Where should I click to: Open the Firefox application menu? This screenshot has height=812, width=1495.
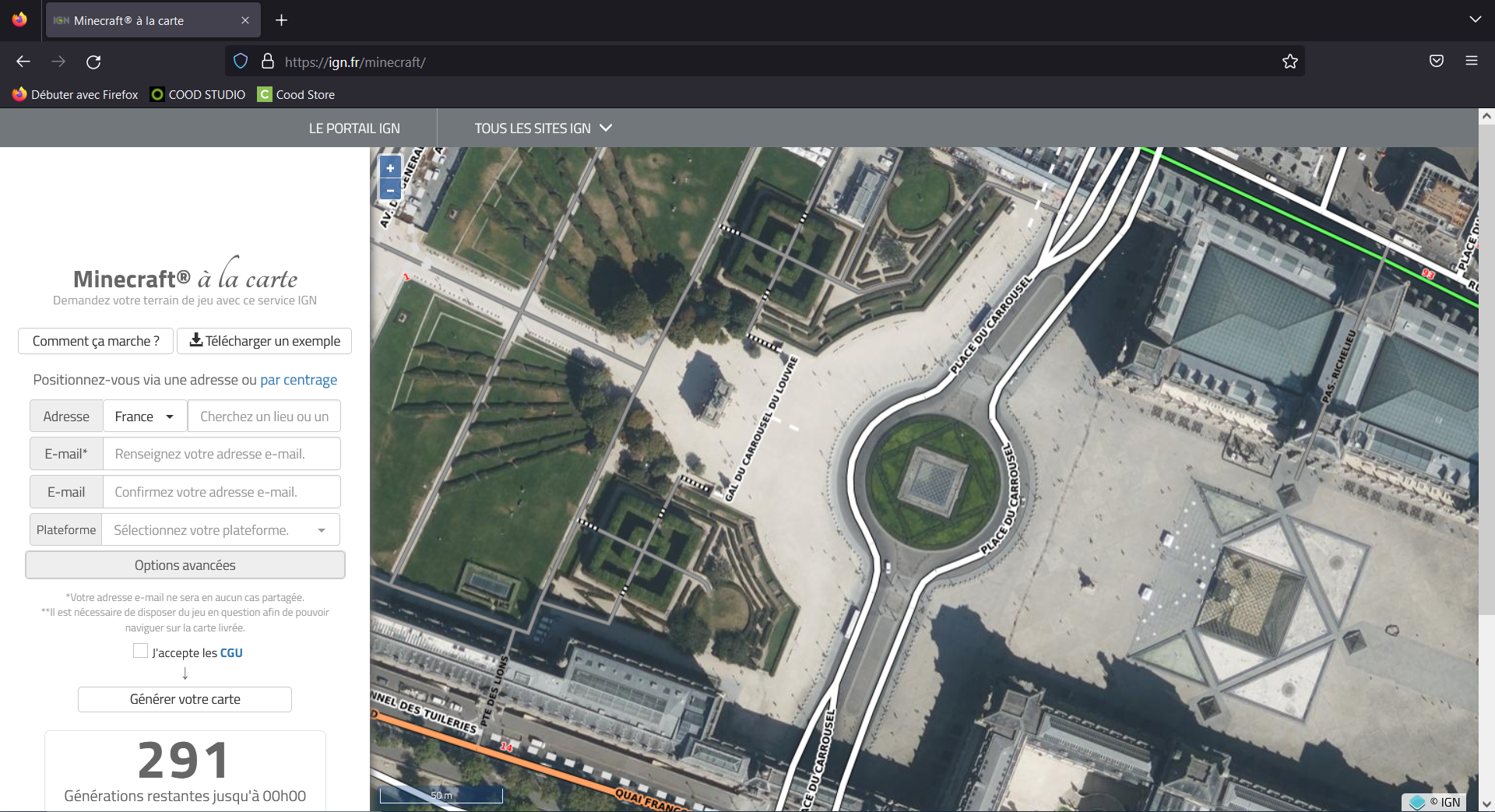[x=1471, y=62]
